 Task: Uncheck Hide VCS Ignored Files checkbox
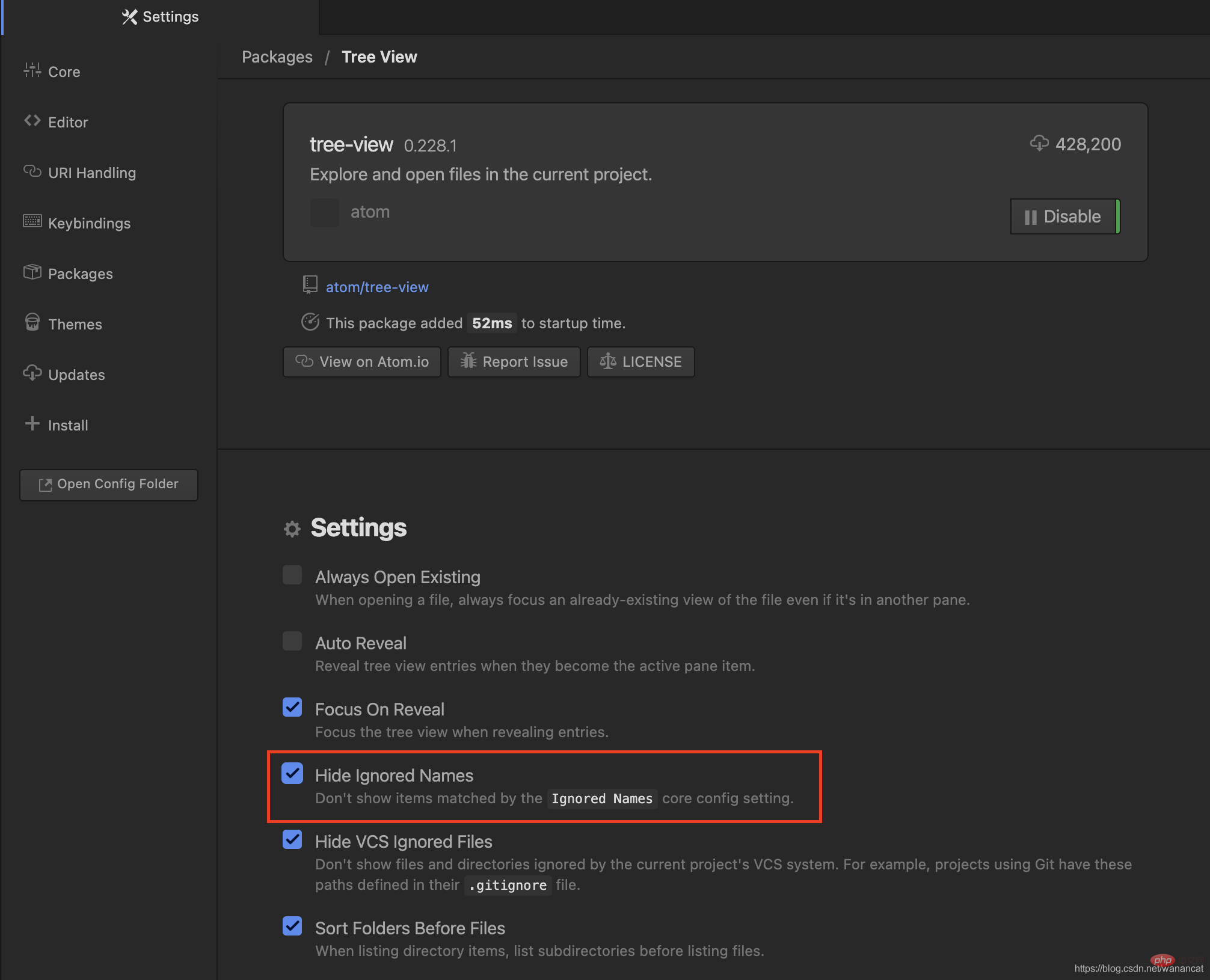292,839
